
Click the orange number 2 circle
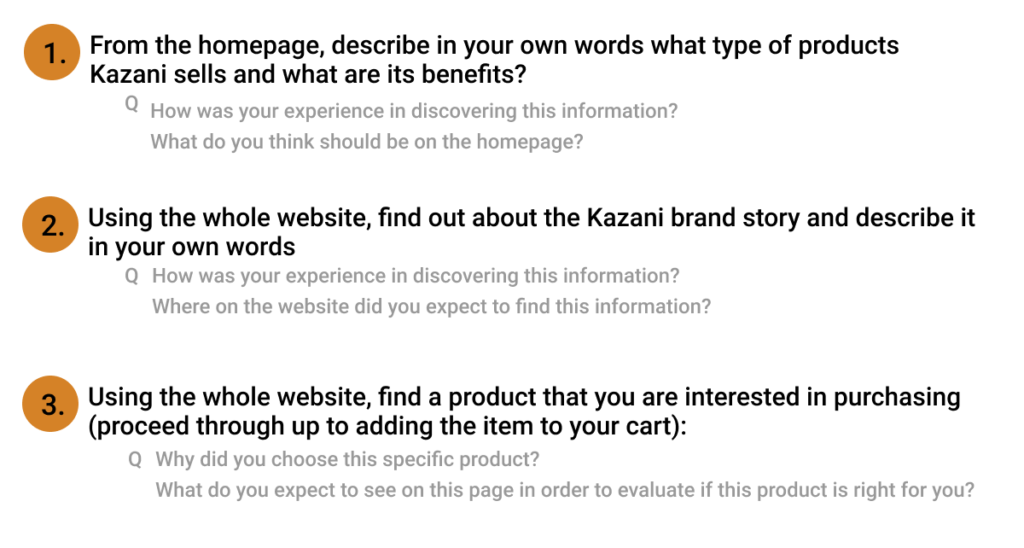50,225
